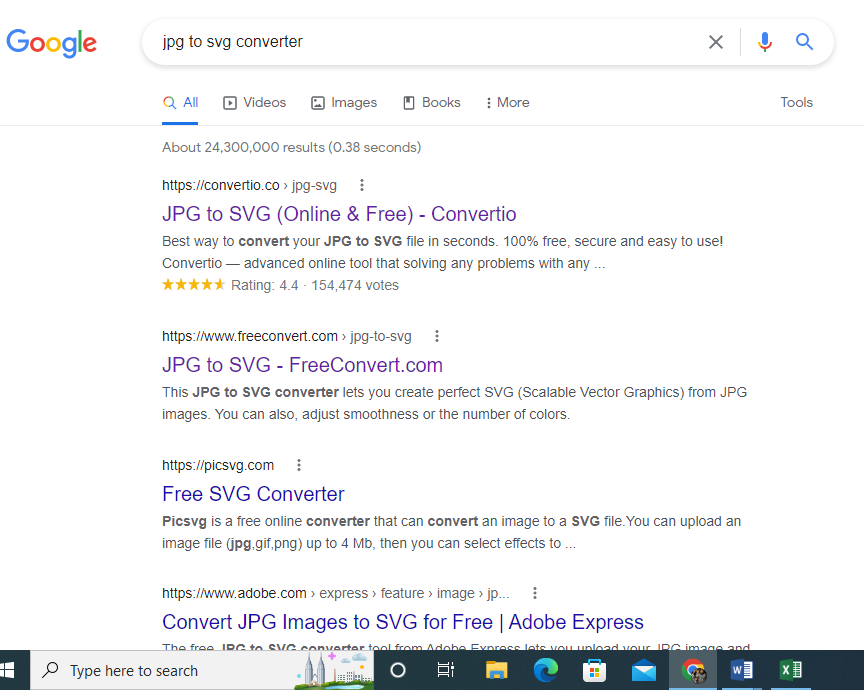Image resolution: width=864 pixels, height=690 pixels.
Task: Click the X to clear the search query
Action: pos(716,42)
